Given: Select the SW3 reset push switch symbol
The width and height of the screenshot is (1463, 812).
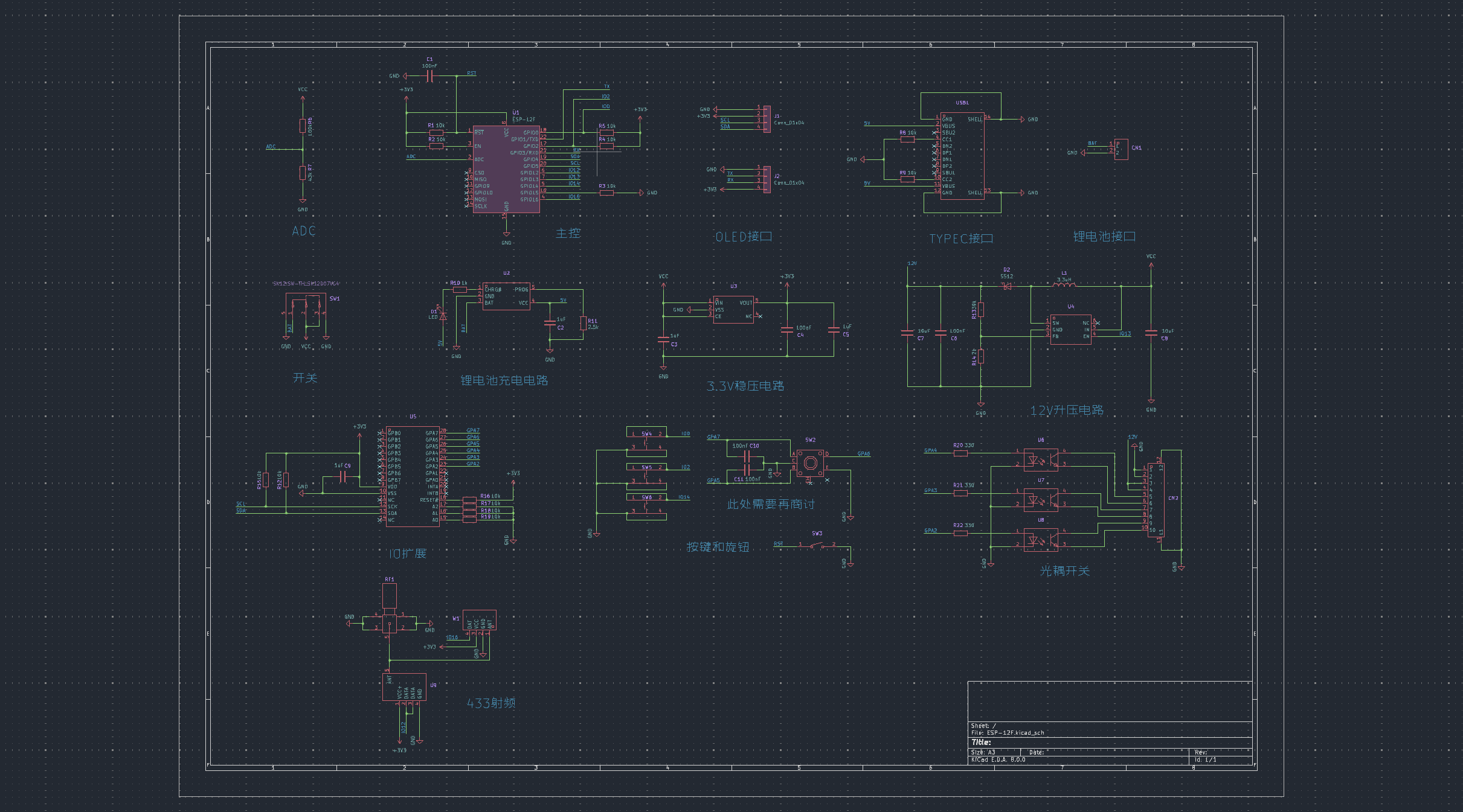Looking at the screenshot, I should click(x=817, y=546).
